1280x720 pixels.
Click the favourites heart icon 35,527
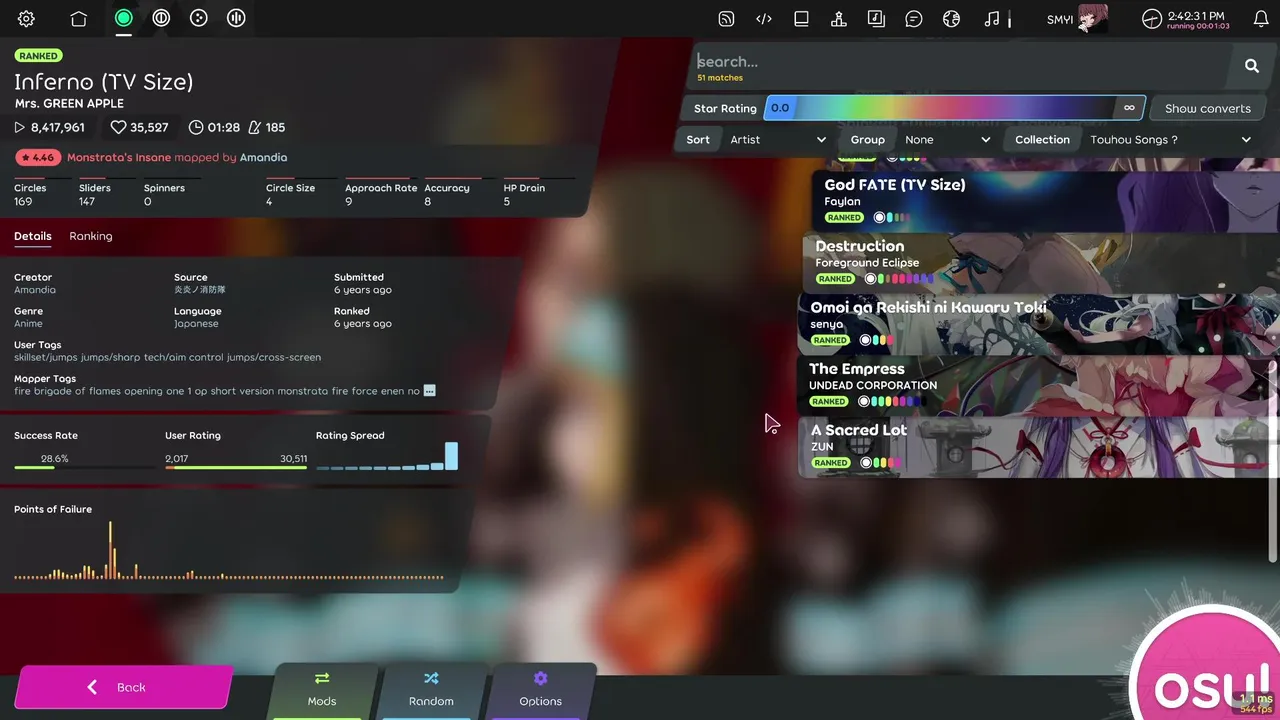(x=118, y=128)
